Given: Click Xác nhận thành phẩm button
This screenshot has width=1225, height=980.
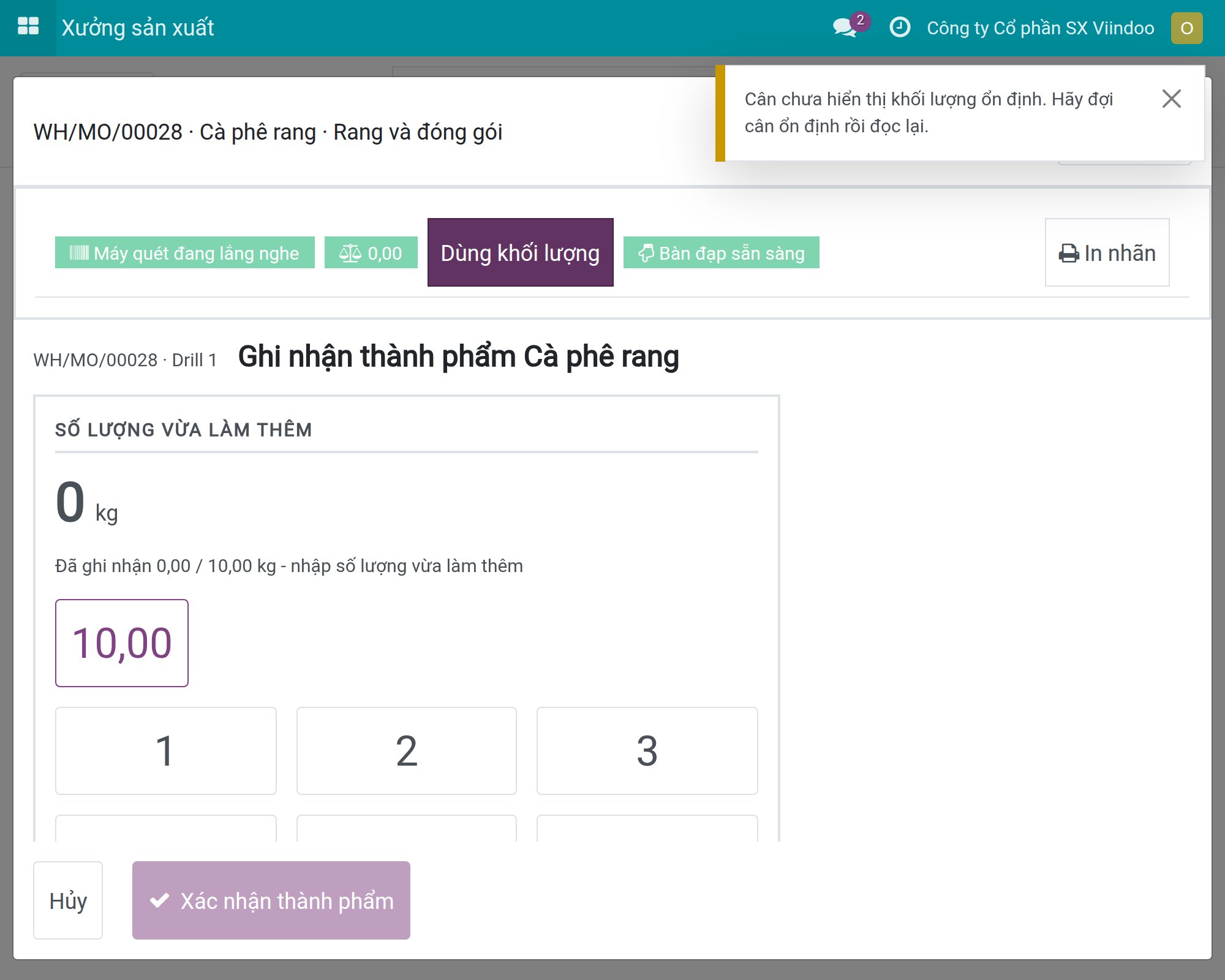Looking at the screenshot, I should [x=271, y=900].
